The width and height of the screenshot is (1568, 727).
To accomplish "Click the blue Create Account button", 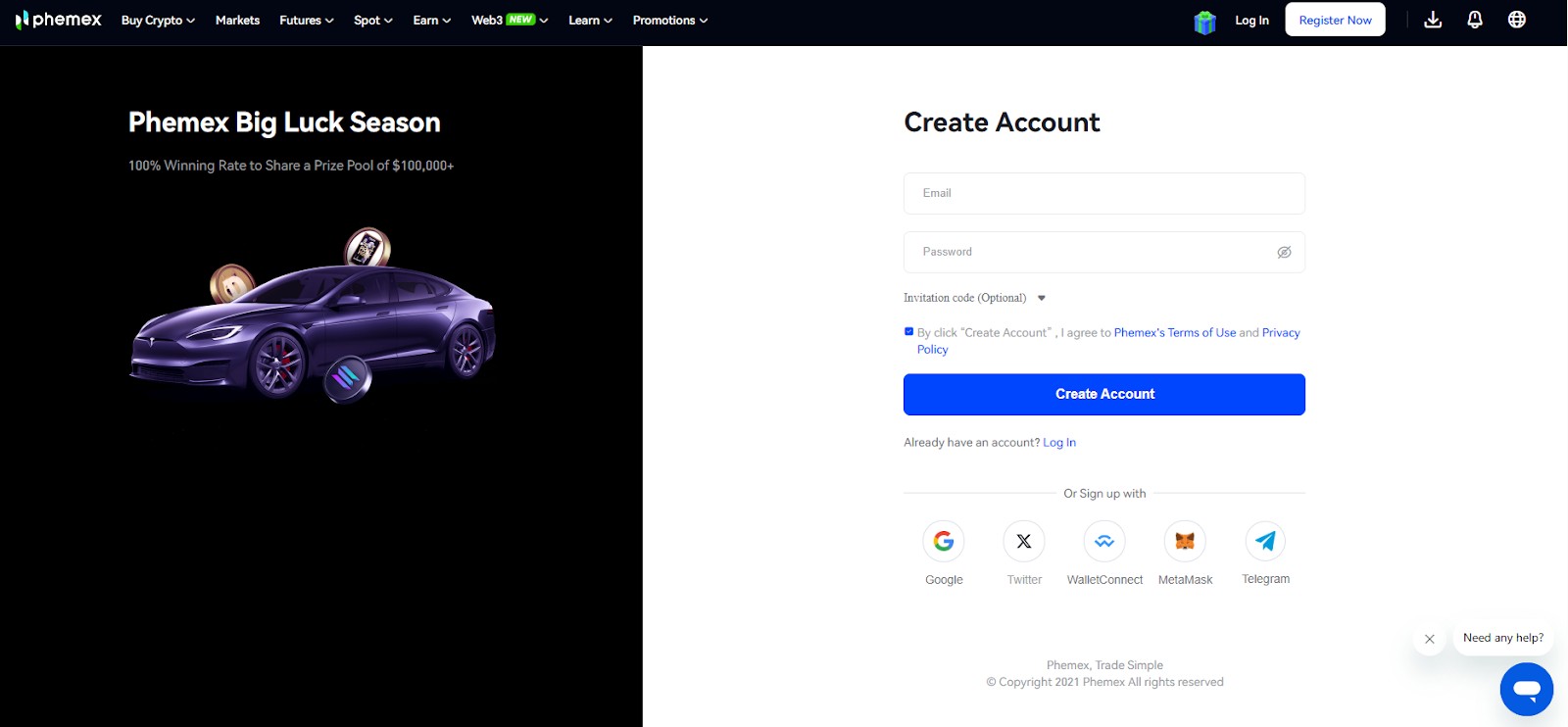I will coord(1104,394).
